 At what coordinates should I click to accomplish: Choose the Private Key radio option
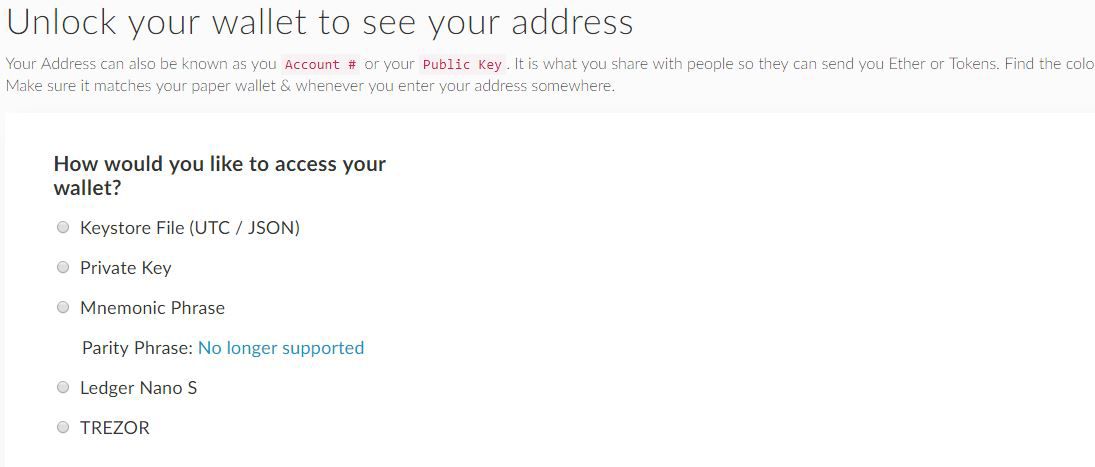(x=63, y=268)
